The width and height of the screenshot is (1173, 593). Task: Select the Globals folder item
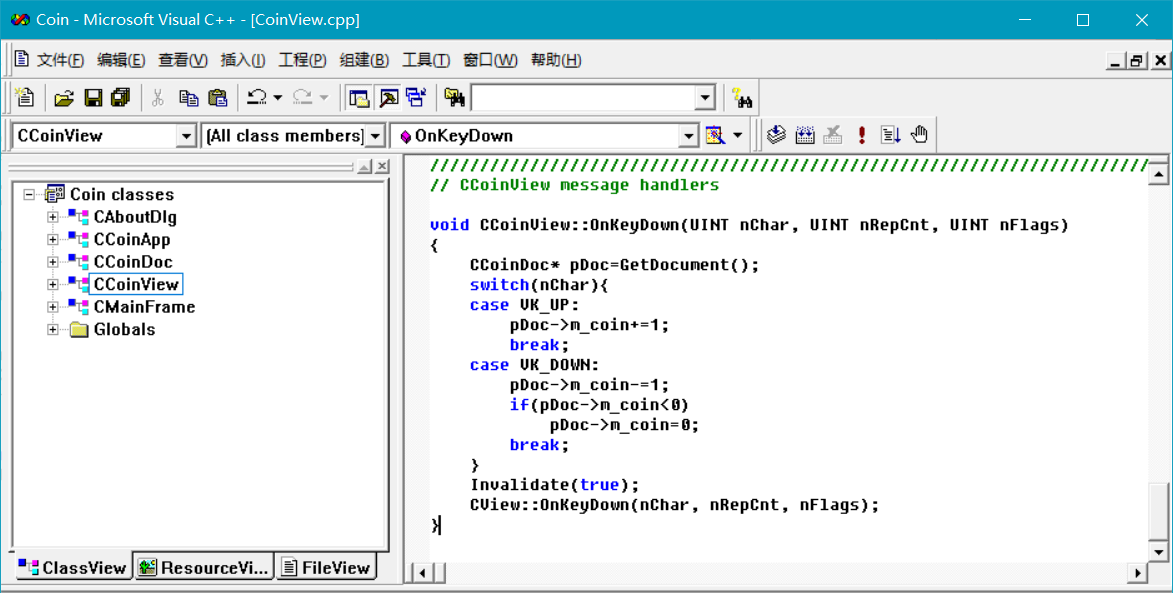(124, 329)
